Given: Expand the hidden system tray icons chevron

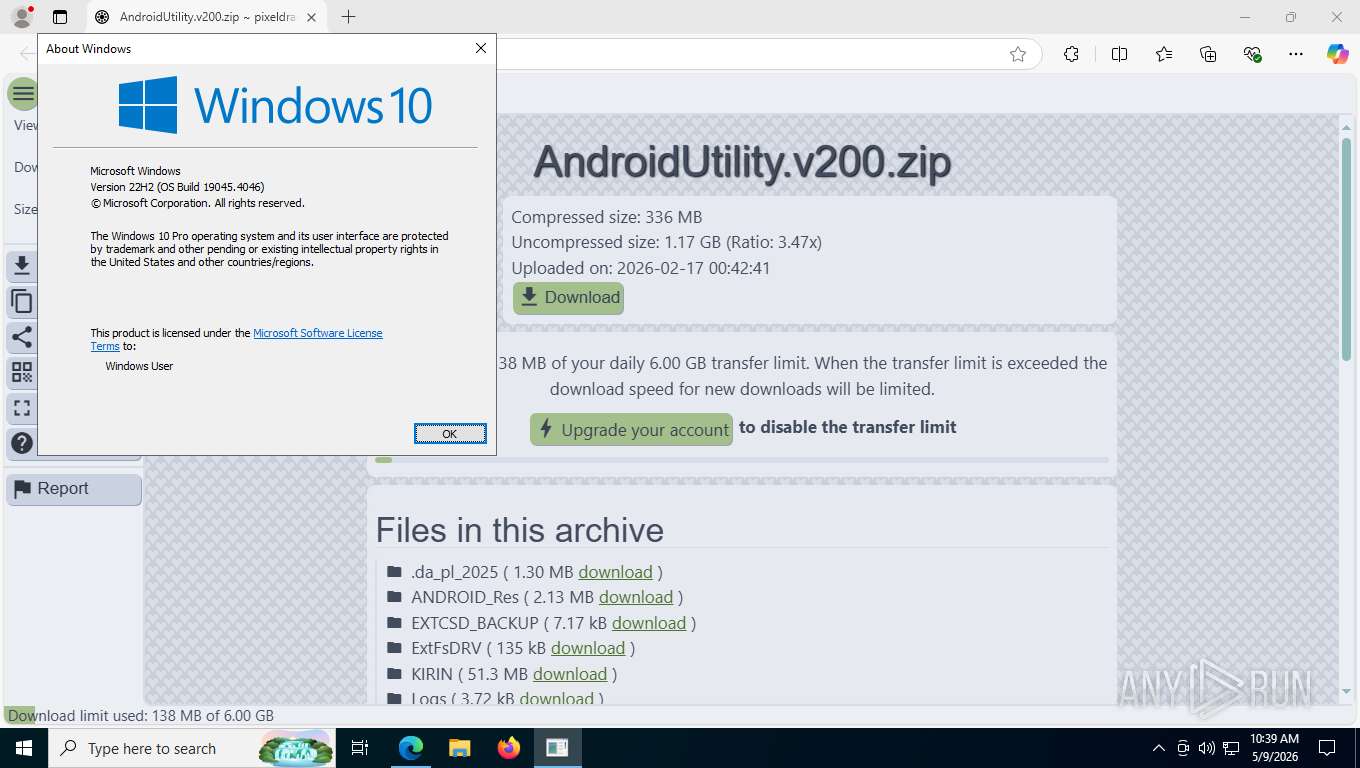Looking at the screenshot, I should pos(1159,748).
